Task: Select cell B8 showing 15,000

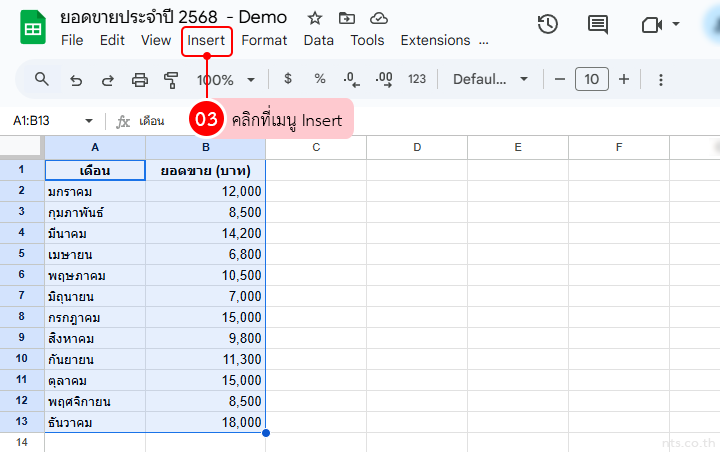Action: coord(205,316)
